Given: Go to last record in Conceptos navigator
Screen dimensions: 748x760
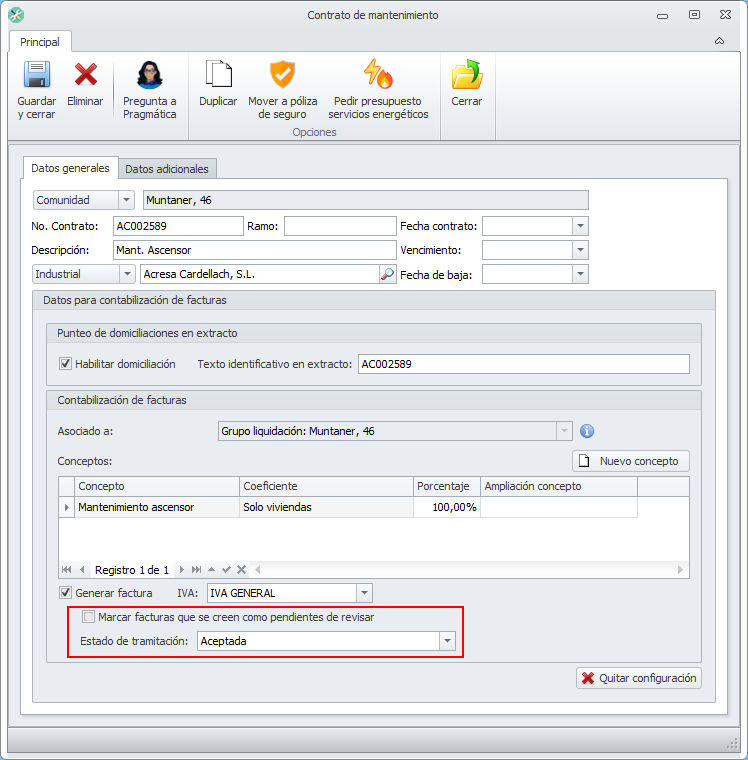Looking at the screenshot, I should point(196,570).
